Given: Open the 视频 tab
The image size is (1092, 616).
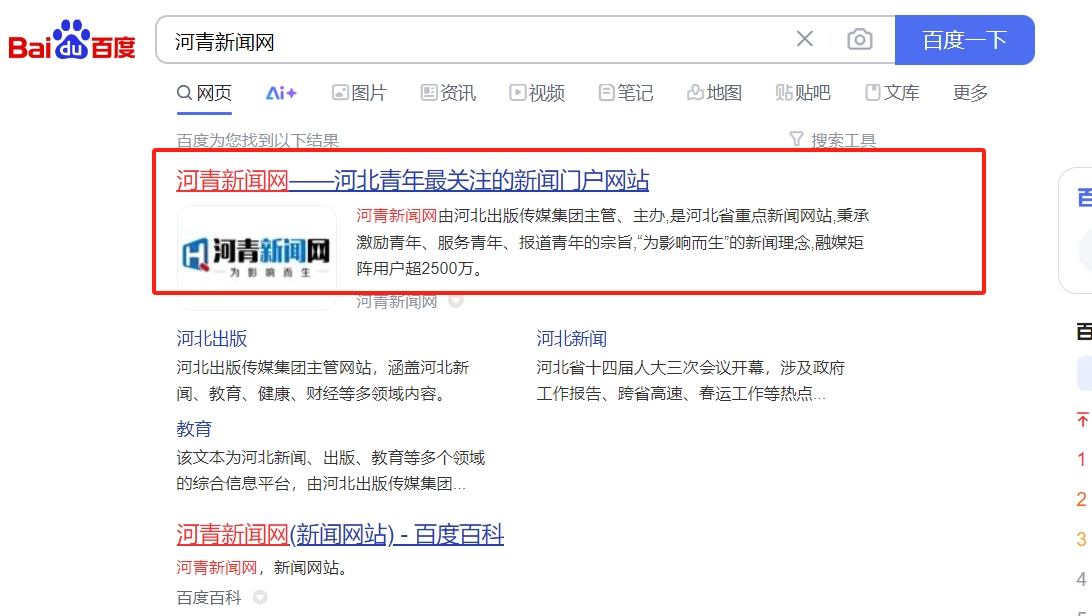Looking at the screenshot, I should 537,93.
